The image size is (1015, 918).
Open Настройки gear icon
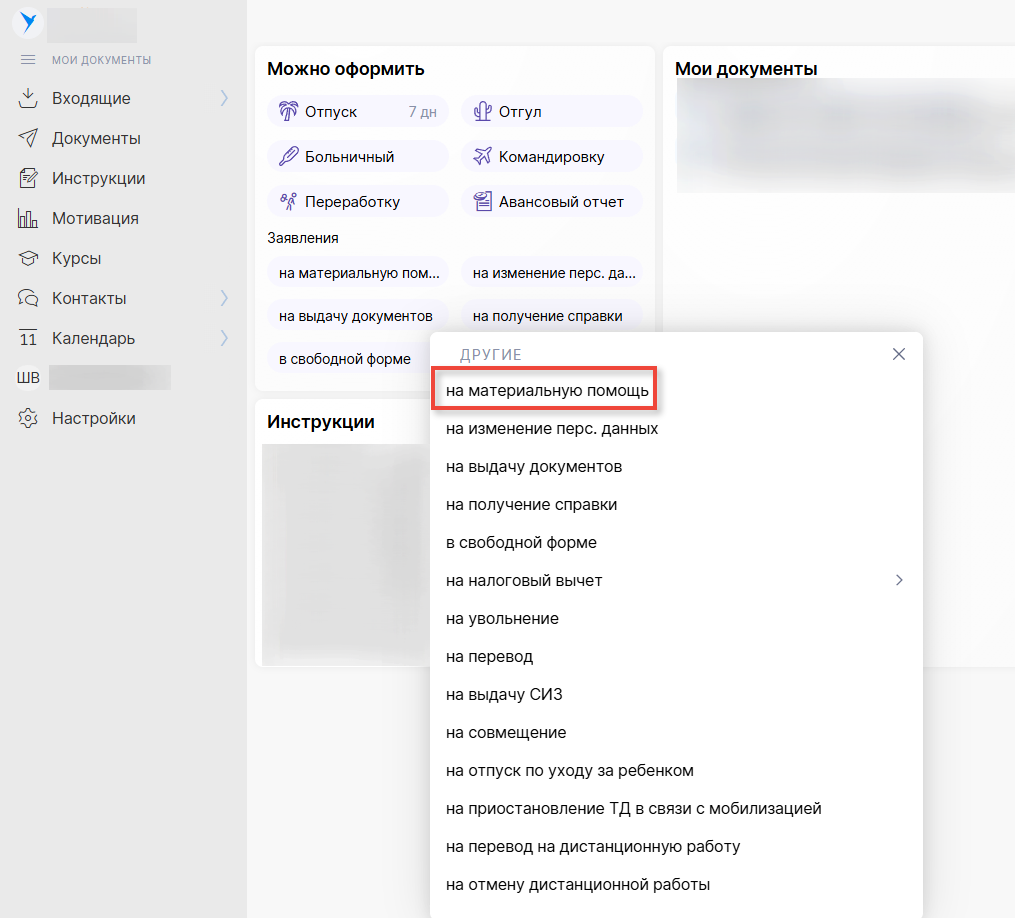28,418
